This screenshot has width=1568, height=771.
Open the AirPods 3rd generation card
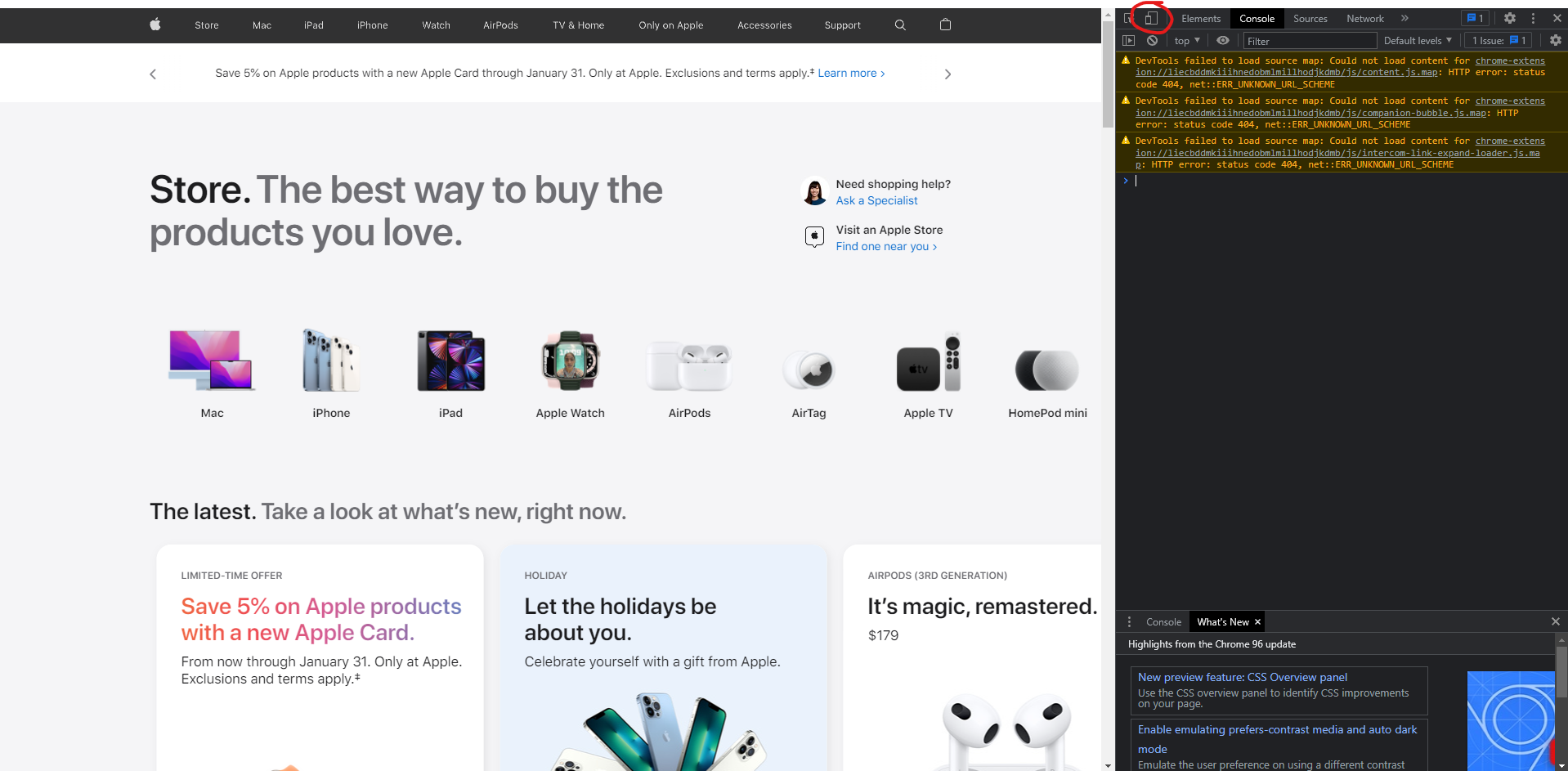[x=972, y=657]
